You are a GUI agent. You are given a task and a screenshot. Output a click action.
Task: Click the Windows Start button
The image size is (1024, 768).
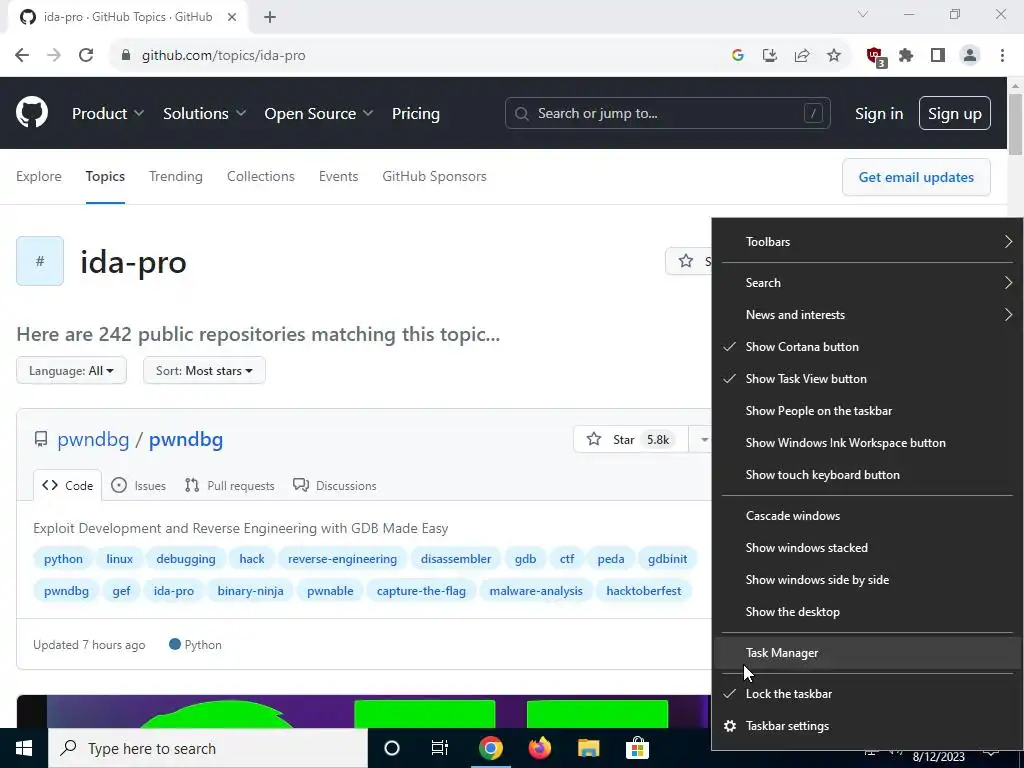point(24,748)
